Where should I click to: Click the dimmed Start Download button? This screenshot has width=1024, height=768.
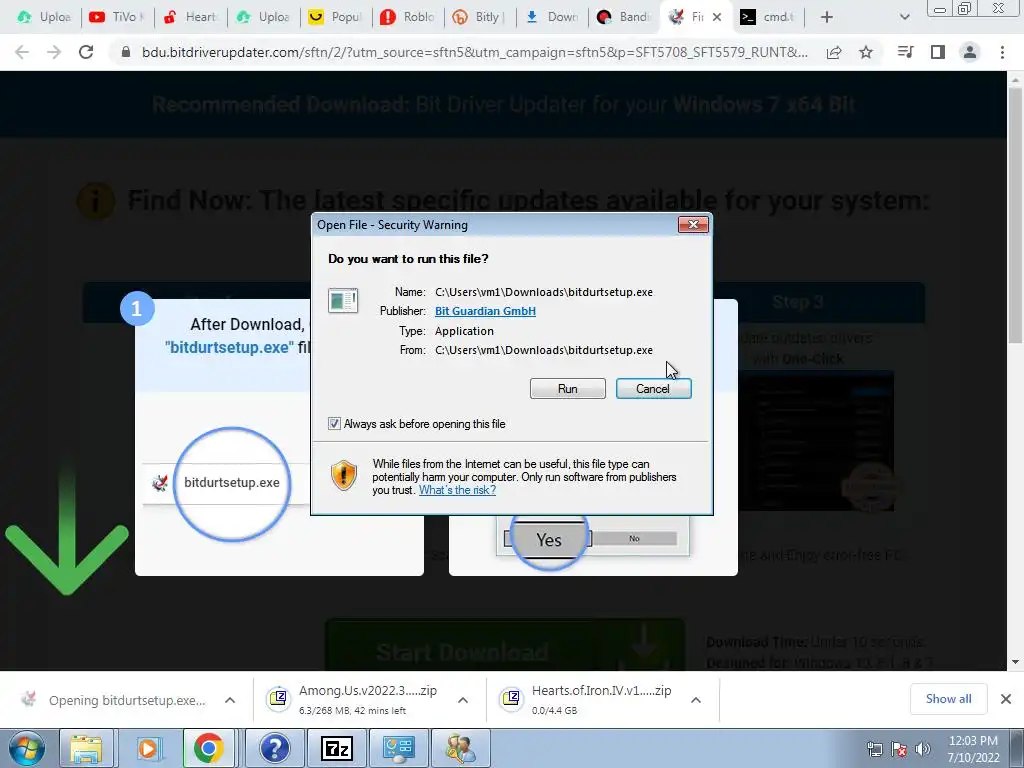tap(505, 645)
